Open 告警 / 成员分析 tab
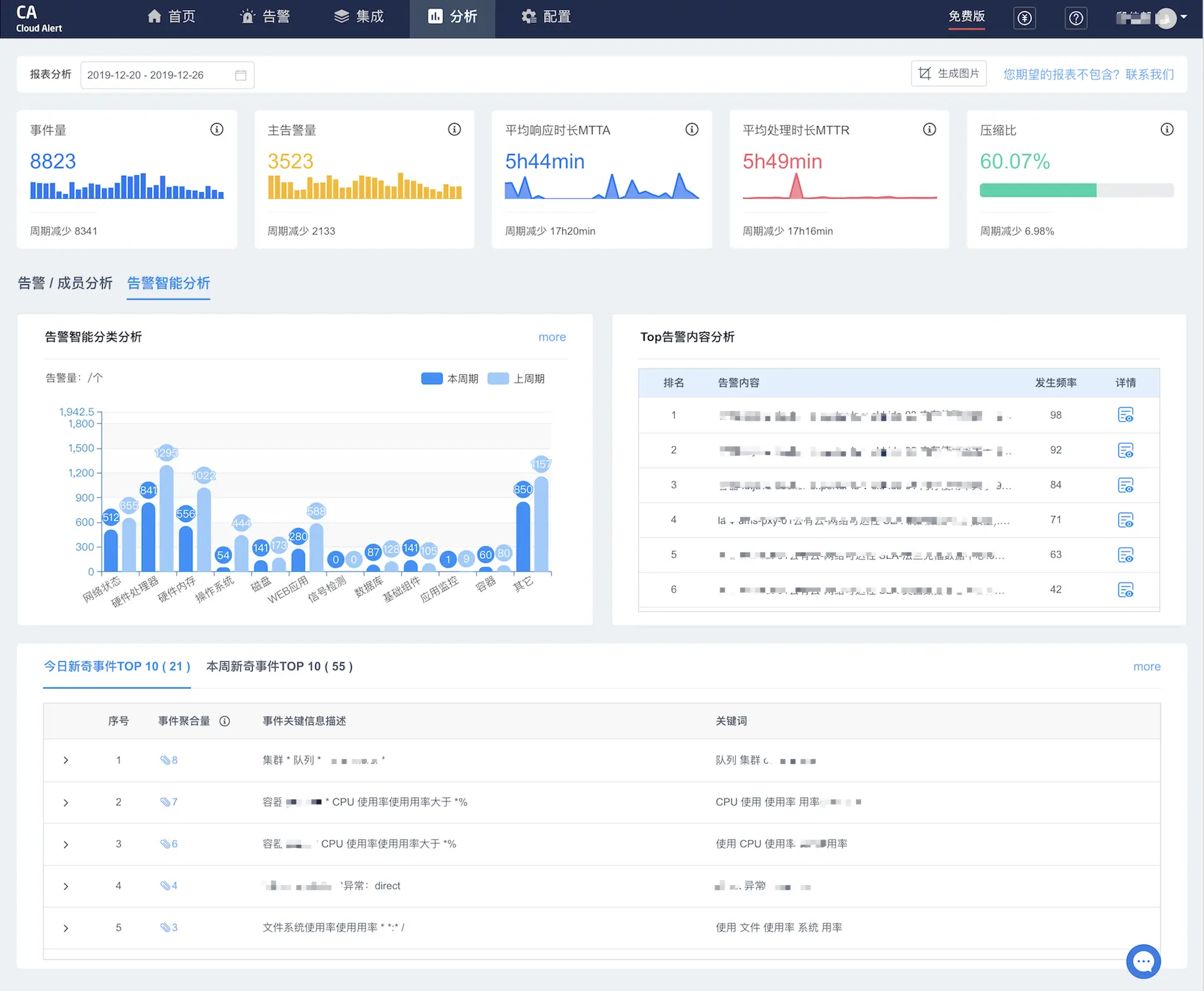This screenshot has width=1204, height=991. pyautogui.click(x=65, y=283)
